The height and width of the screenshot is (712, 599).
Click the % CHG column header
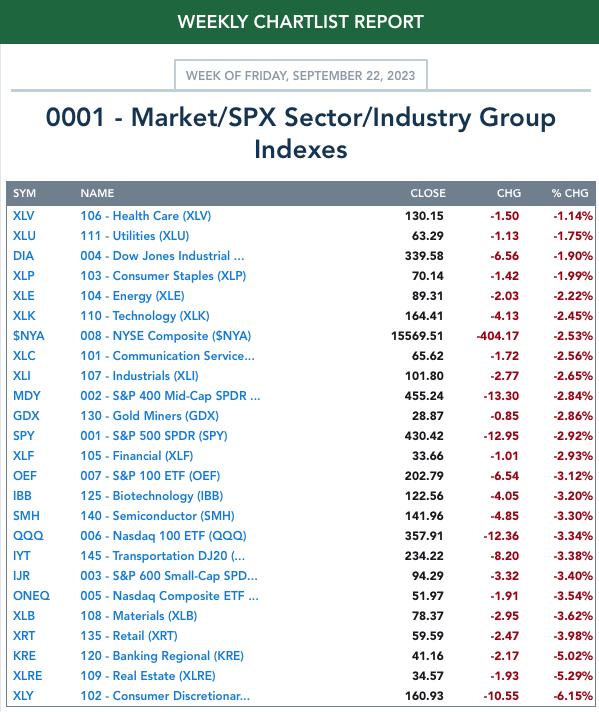pos(570,193)
